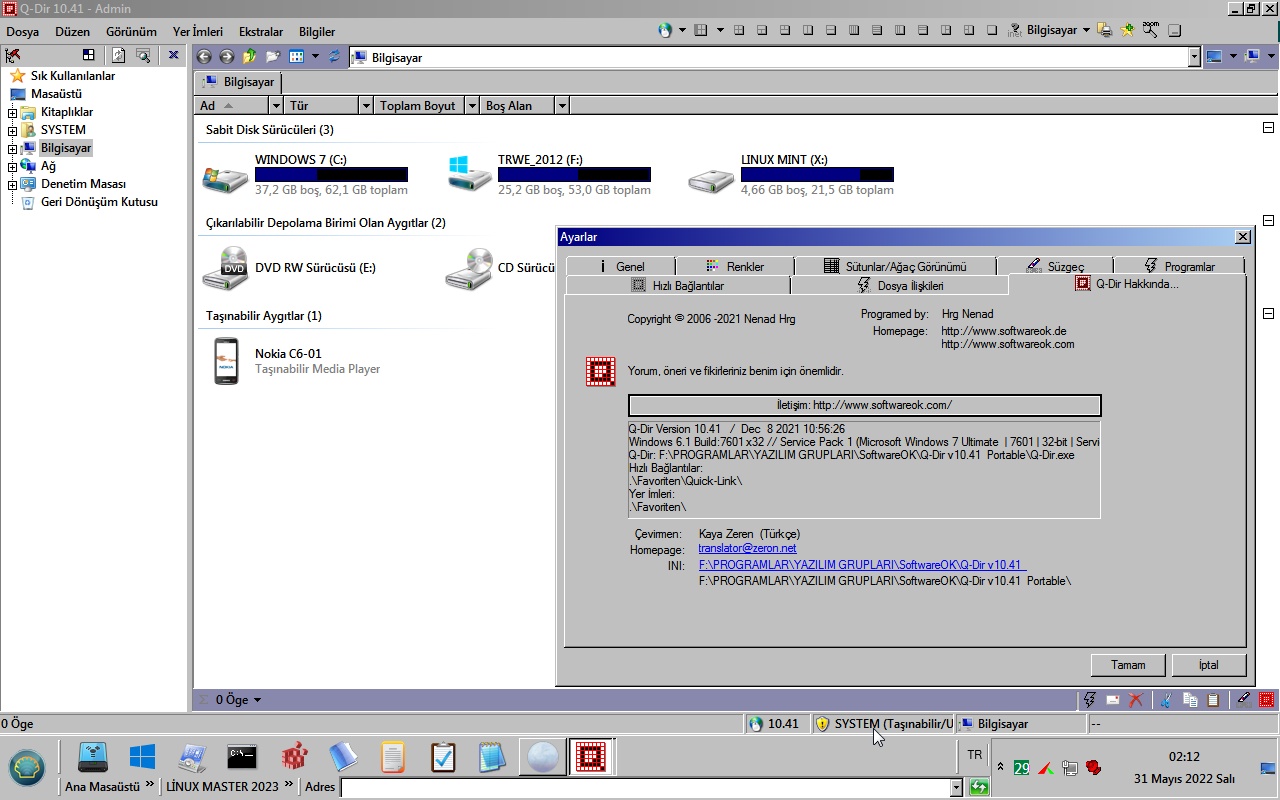The width and height of the screenshot is (1280, 800).
Task: Expand the Denetim Masası tree node
Action: [x=12, y=184]
